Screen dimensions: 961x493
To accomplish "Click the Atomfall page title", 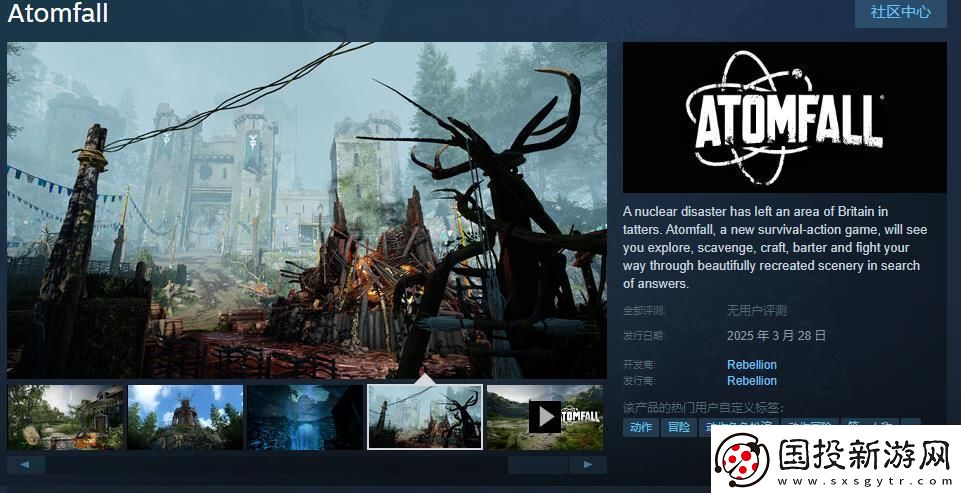I will pyautogui.click(x=58, y=14).
